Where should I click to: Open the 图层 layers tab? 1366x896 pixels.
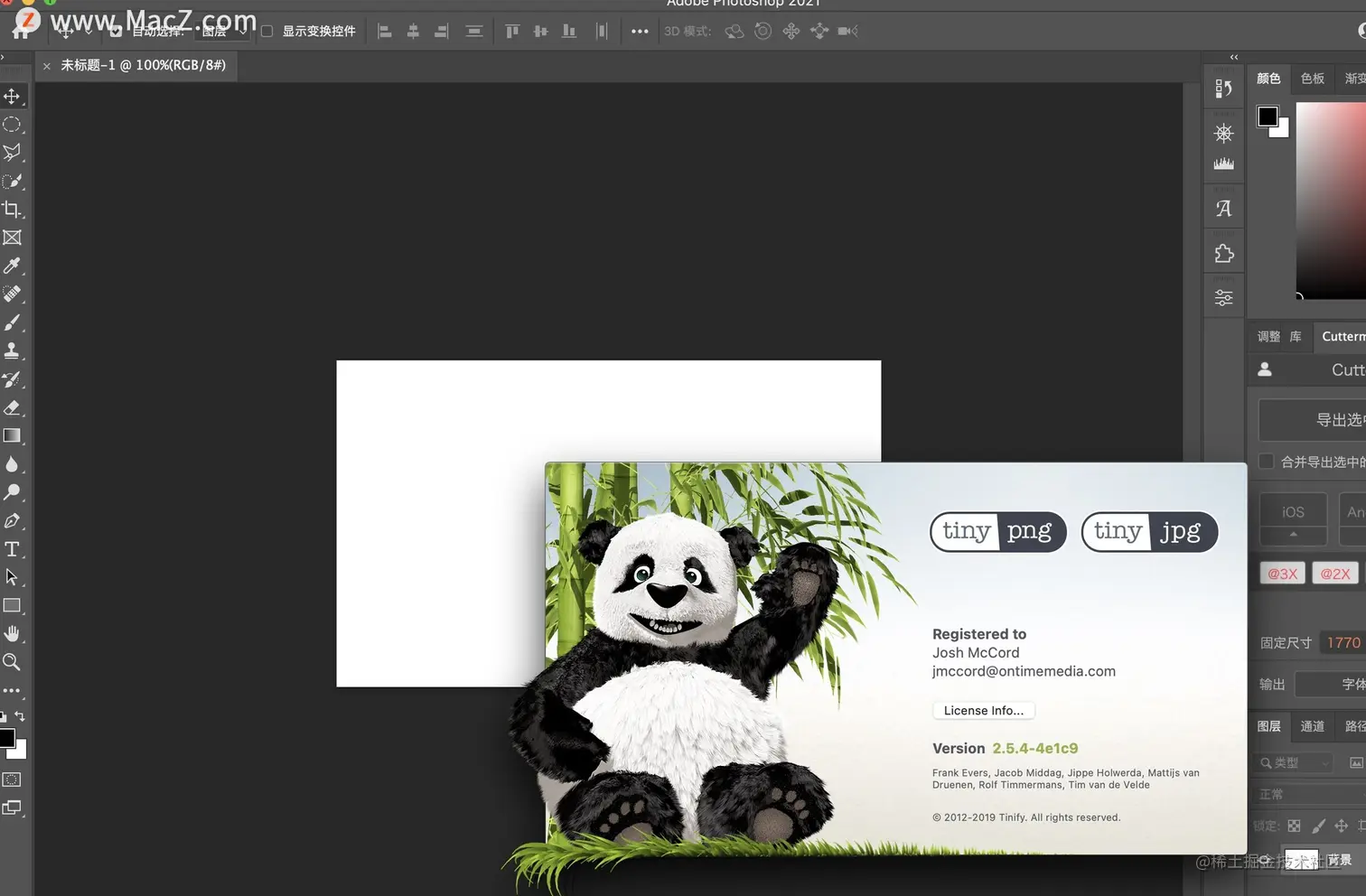pyautogui.click(x=1268, y=726)
